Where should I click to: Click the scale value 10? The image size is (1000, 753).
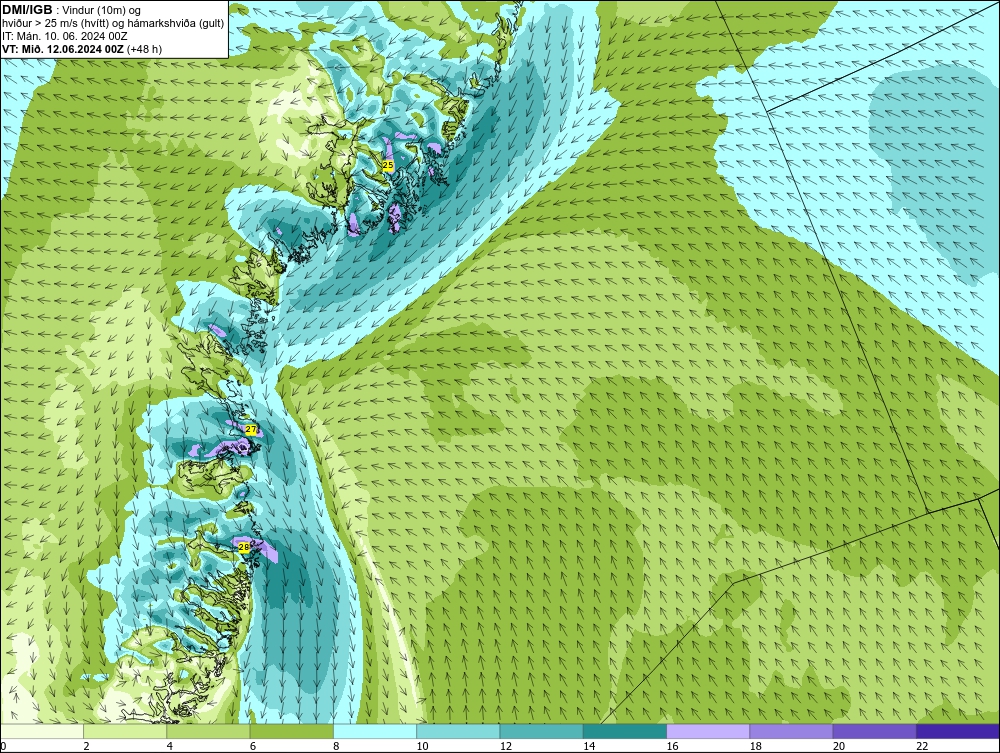click(422, 747)
